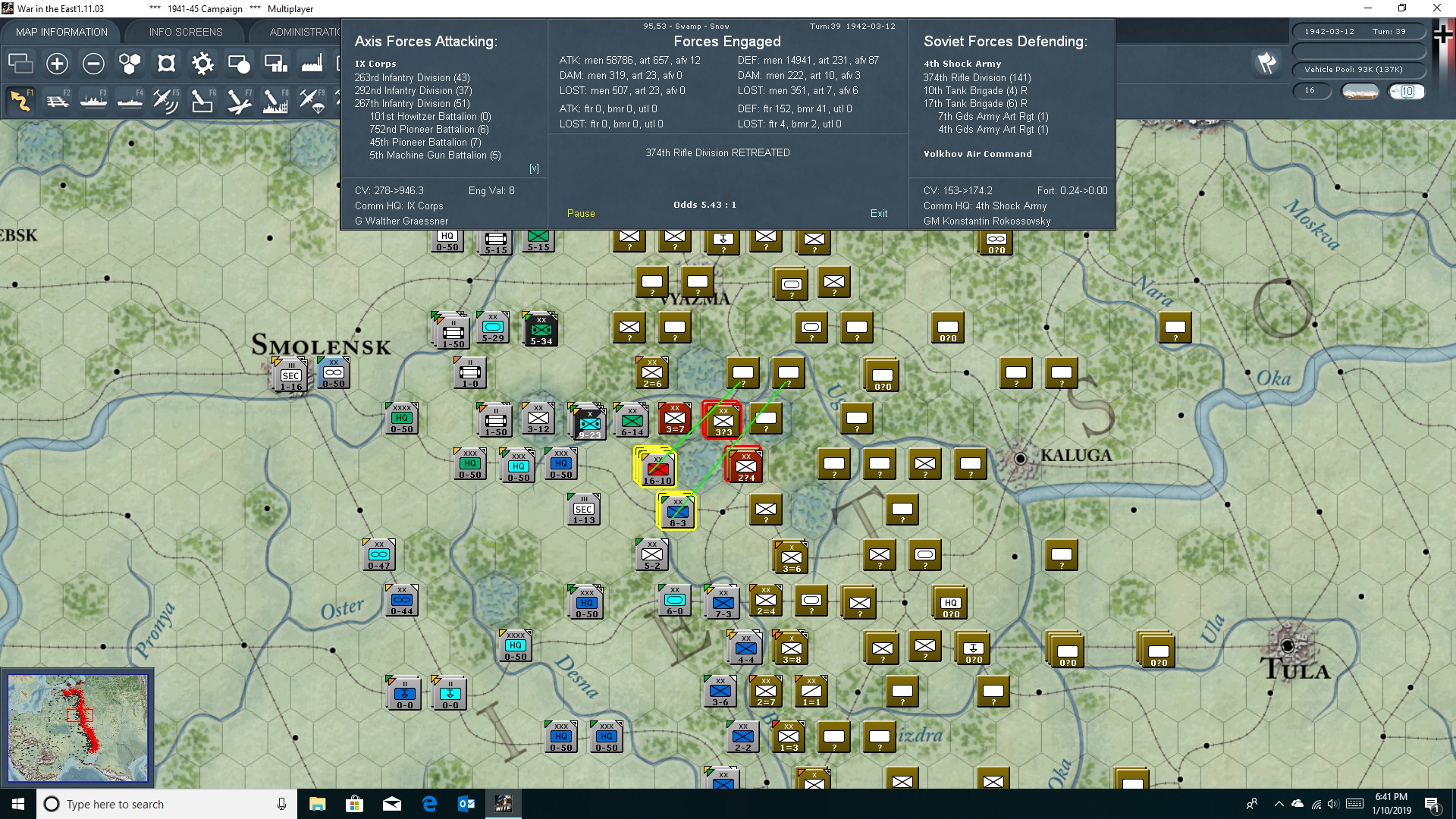
Task: Select the F2 rail movement mode
Action: (57, 100)
